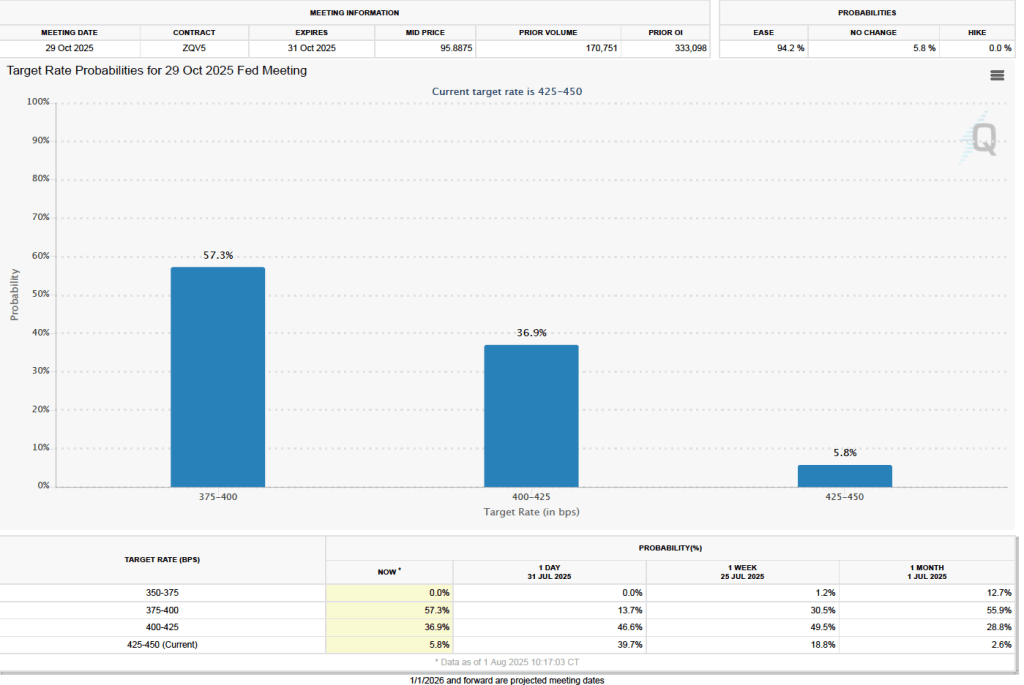Select the chart title about 29 Oct 2025 meeting
This screenshot has width=1024, height=685.
pyautogui.click(x=157, y=71)
